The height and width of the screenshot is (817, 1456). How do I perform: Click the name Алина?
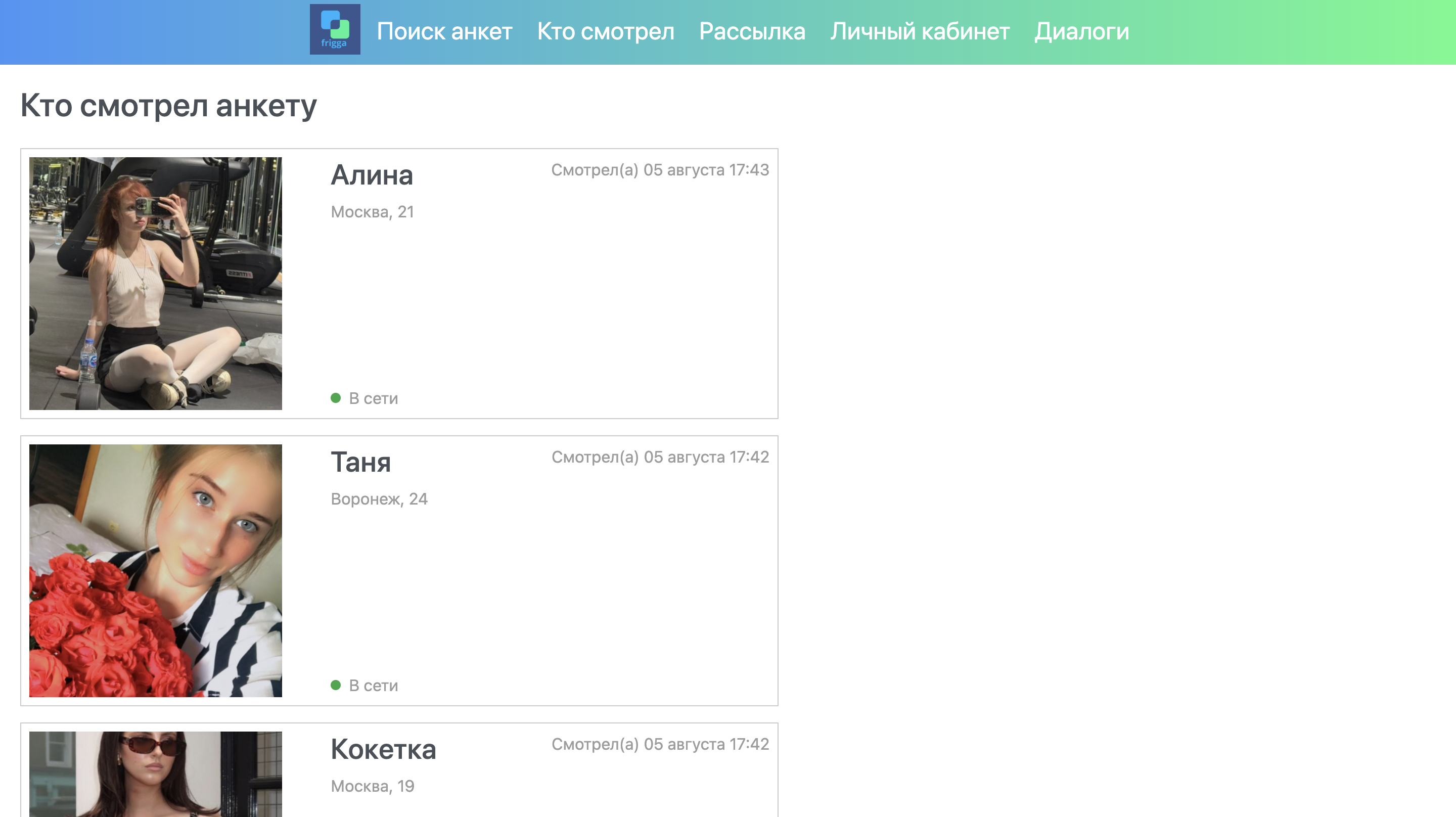372,175
